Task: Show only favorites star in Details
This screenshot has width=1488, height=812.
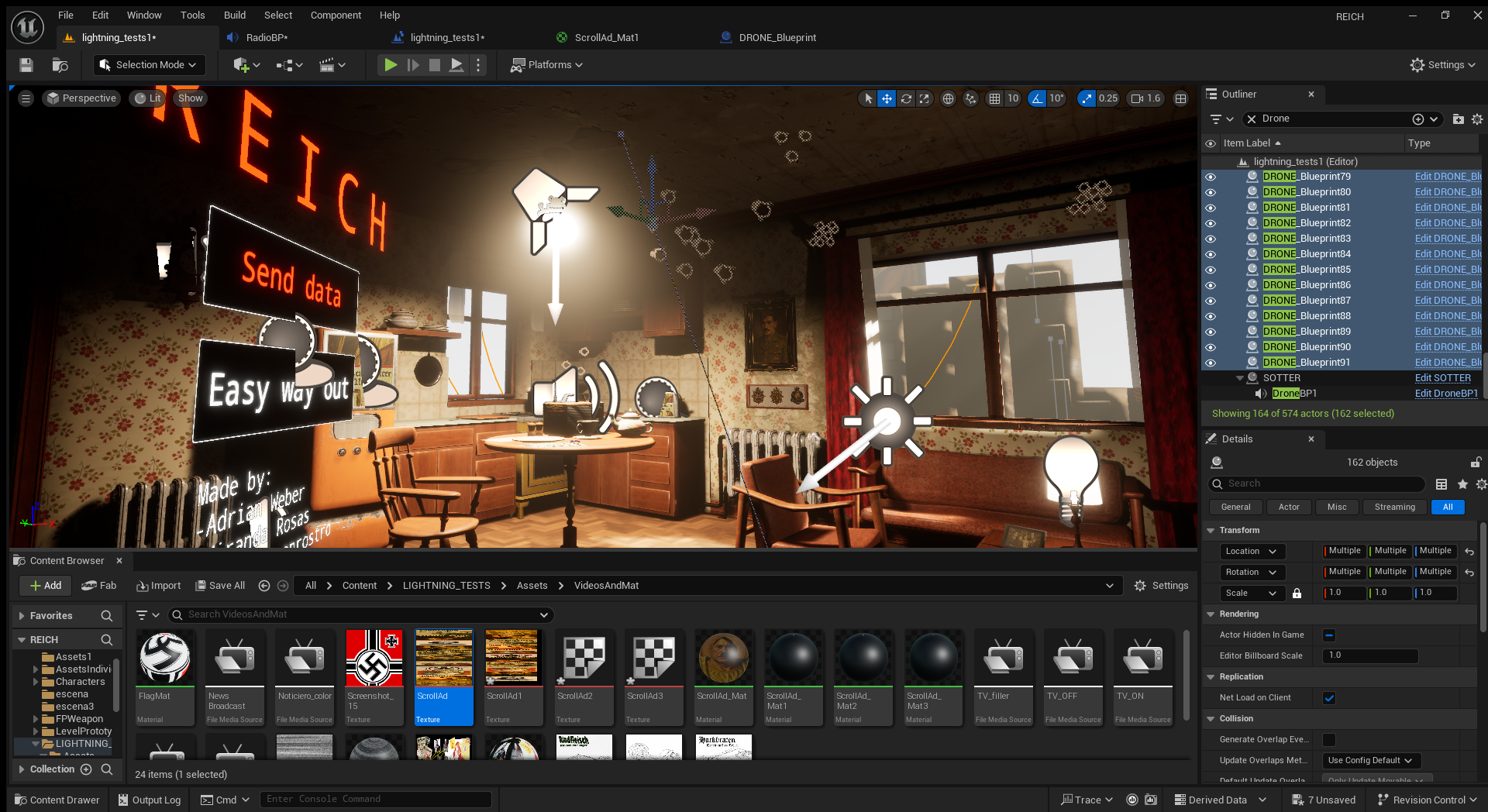Action: (x=1462, y=484)
